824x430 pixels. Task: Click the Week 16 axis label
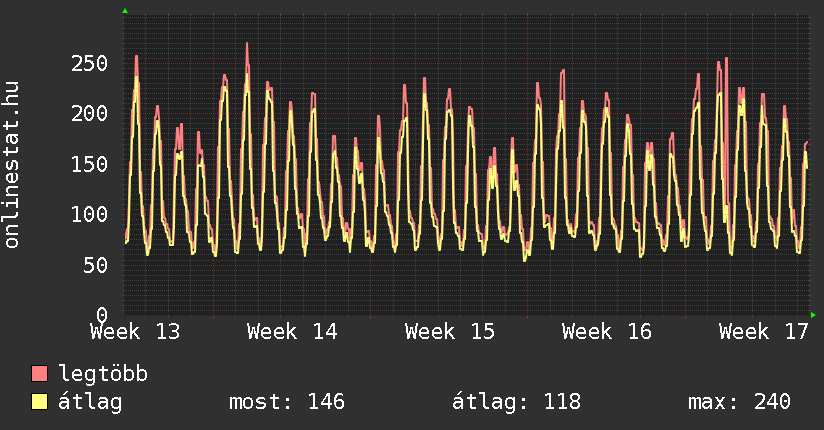[x=607, y=331]
